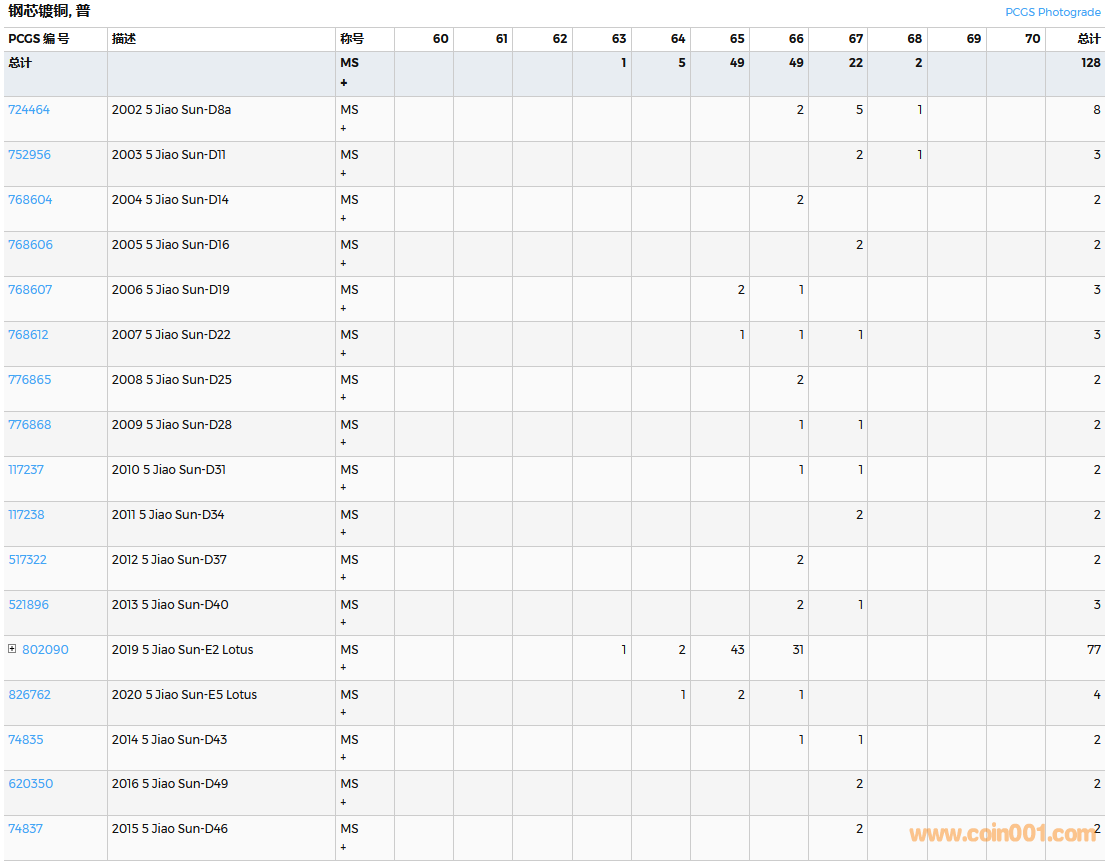Go to coin entry 517322
Viewport: 1109px width, 861px height.
tap(28, 560)
